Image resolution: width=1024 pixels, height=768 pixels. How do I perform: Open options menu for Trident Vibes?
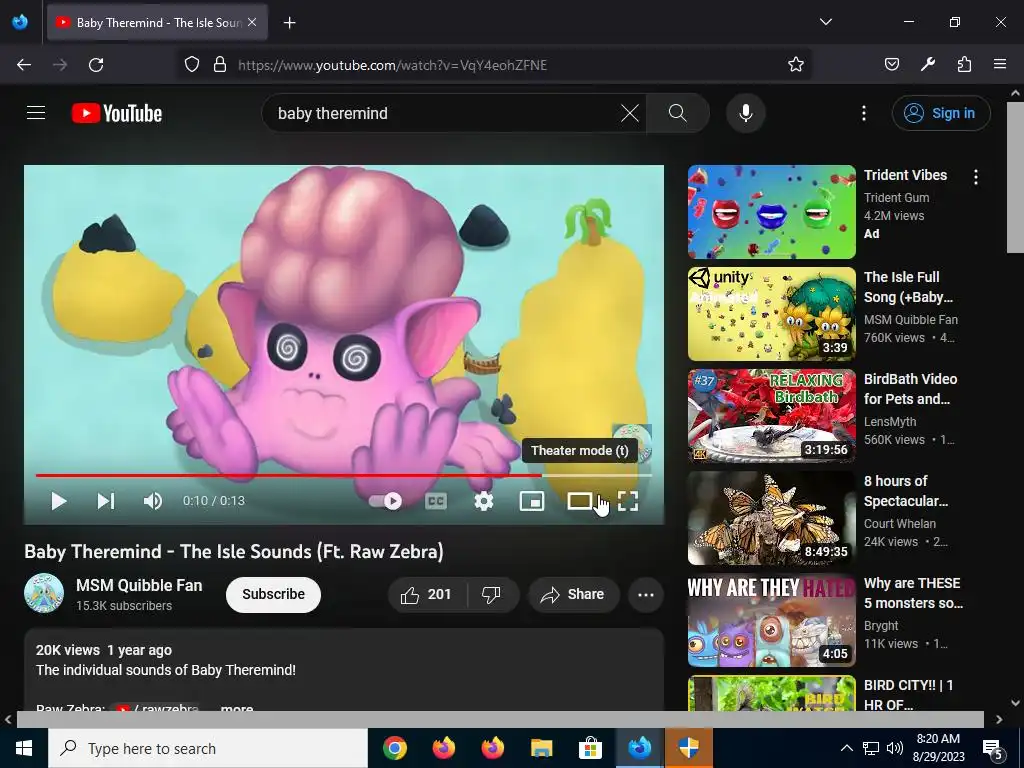(976, 177)
